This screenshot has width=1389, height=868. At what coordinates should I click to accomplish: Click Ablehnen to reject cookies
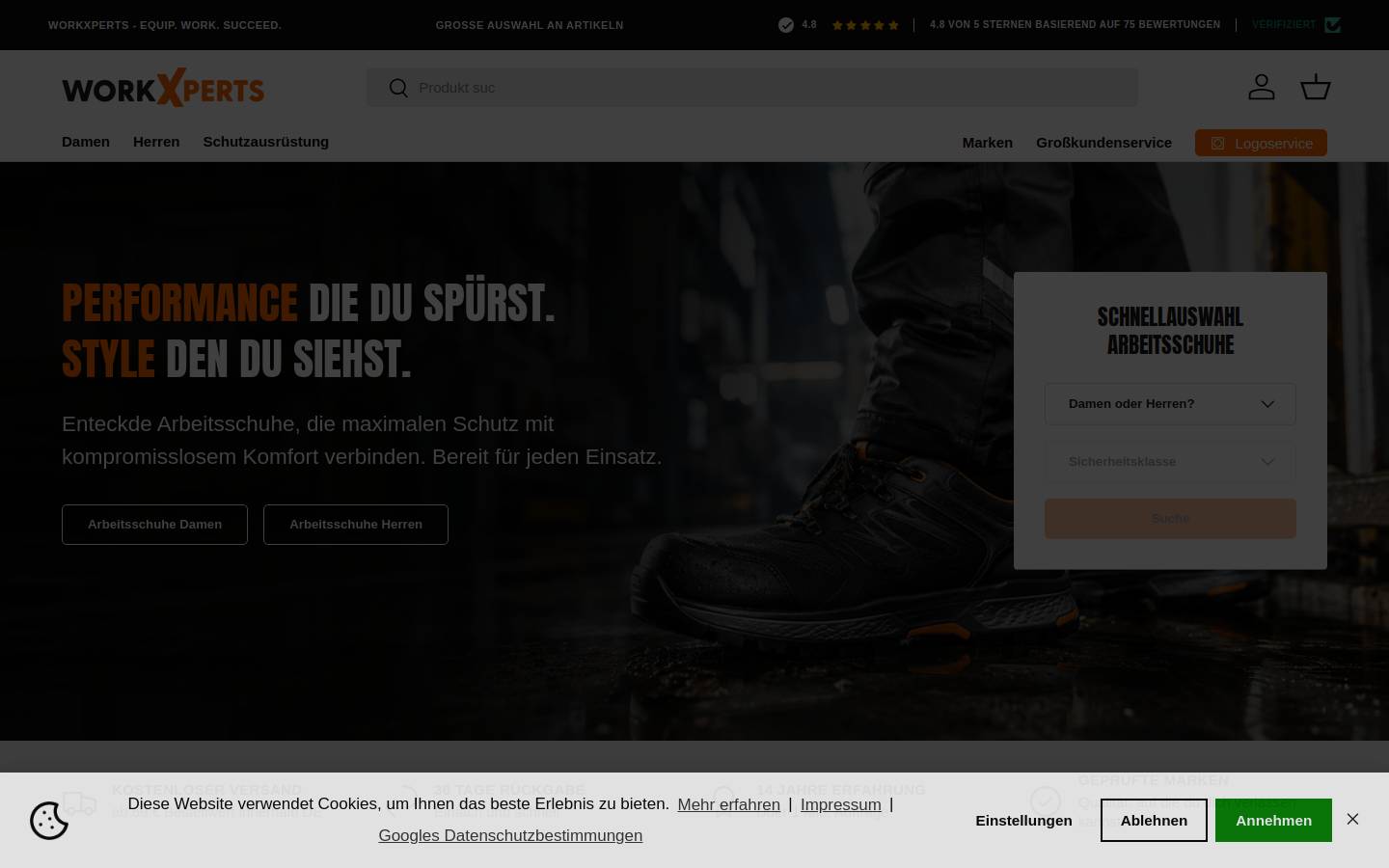coord(1154,820)
